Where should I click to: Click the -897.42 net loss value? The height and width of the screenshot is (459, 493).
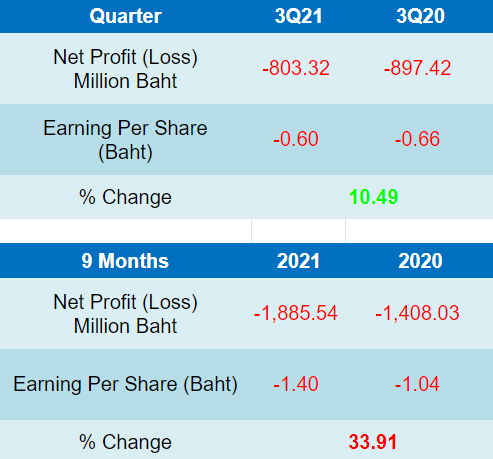click(x=417, y=68)
